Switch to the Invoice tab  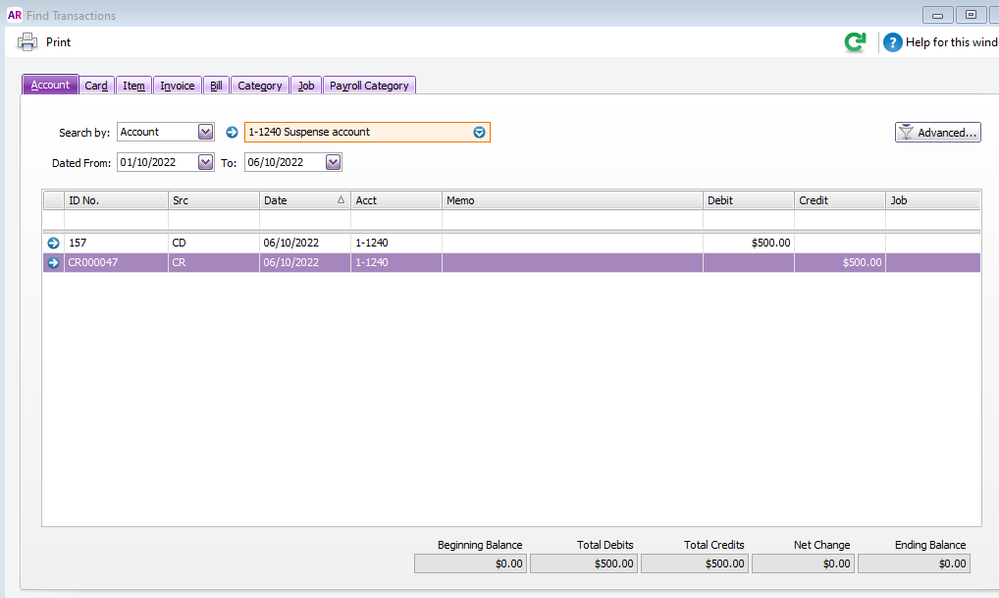[177, 86]
